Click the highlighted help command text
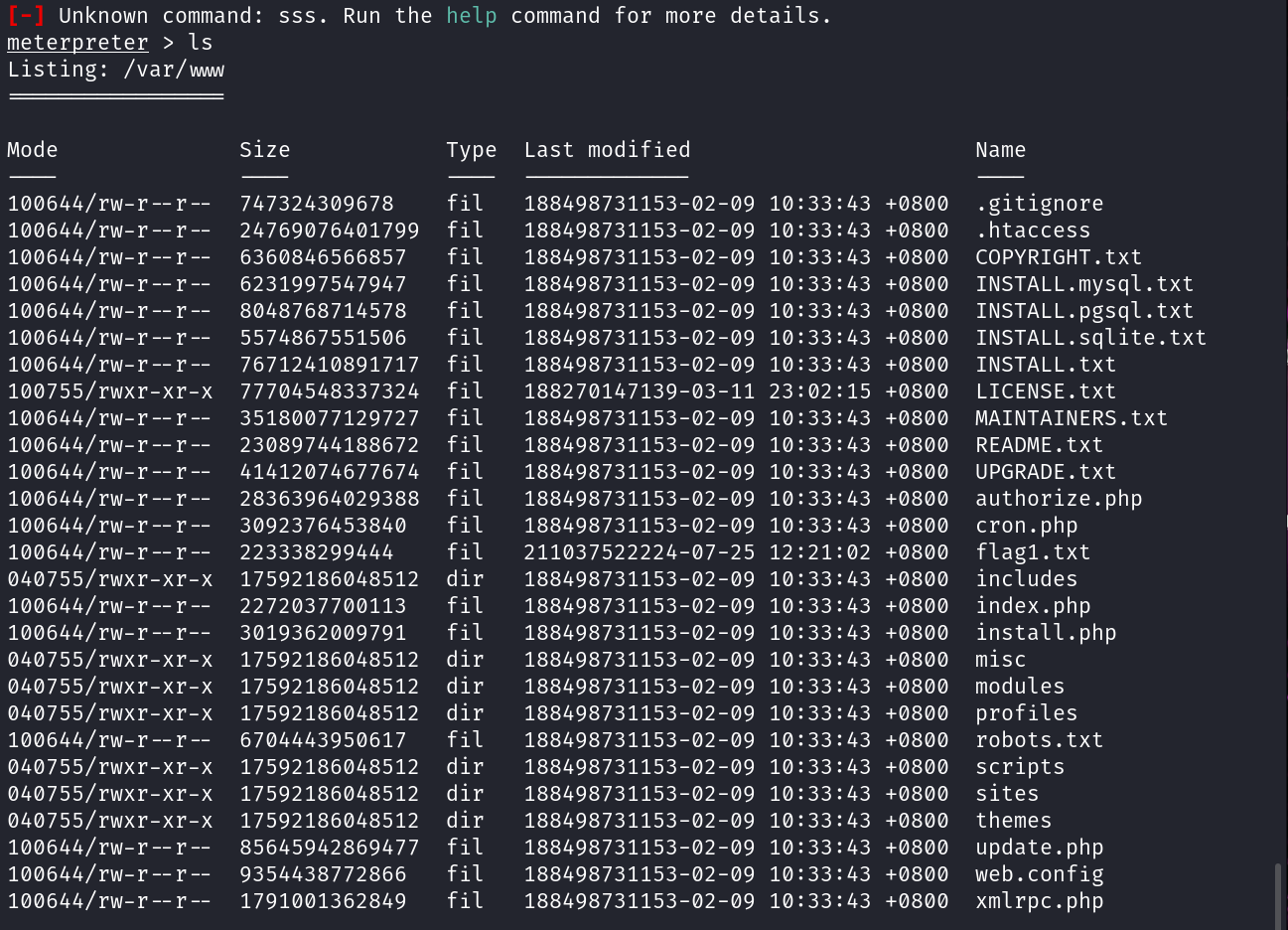This screenshot has width=1288, height=930. coord(471,16)
